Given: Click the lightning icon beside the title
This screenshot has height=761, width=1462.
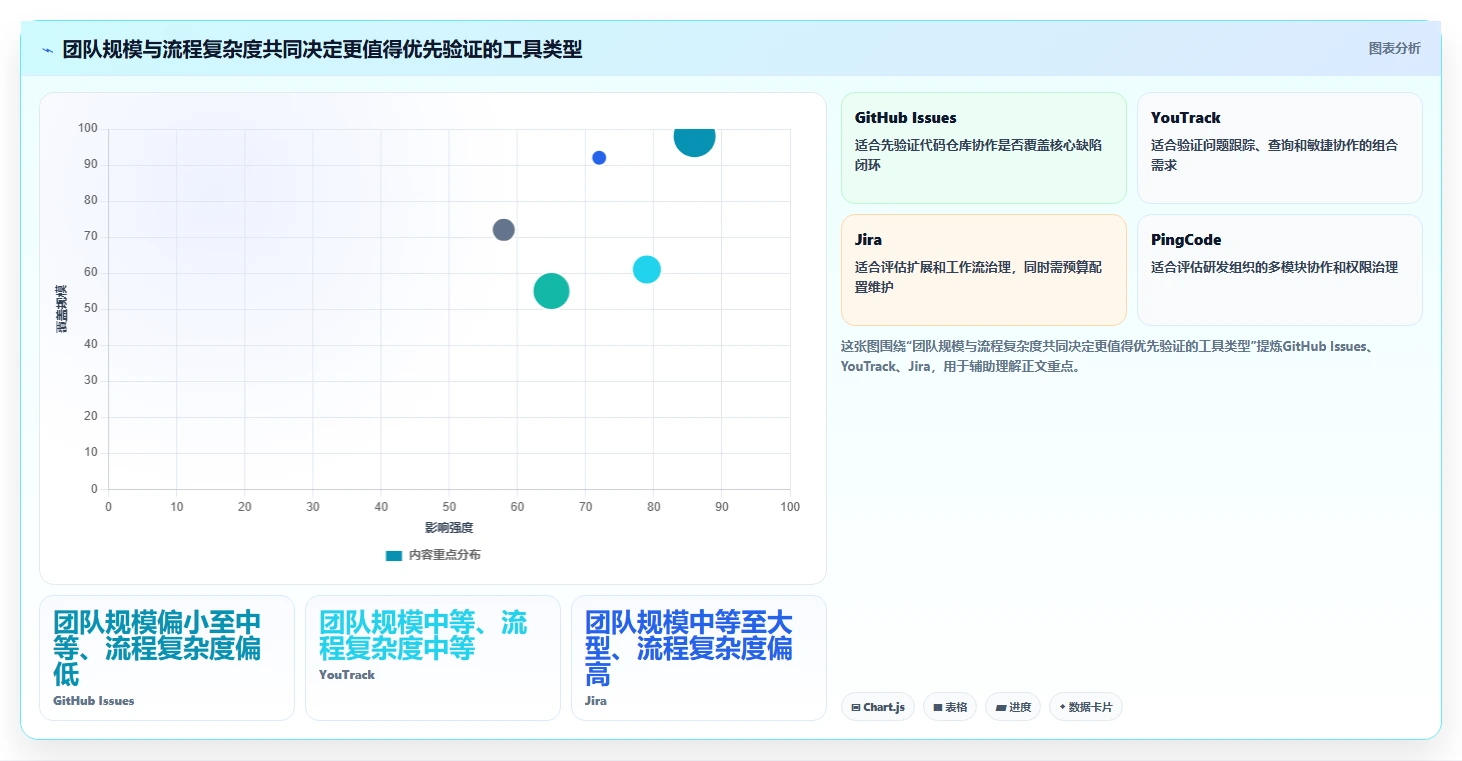Looking at the screenshot, I should pos(48,50).
